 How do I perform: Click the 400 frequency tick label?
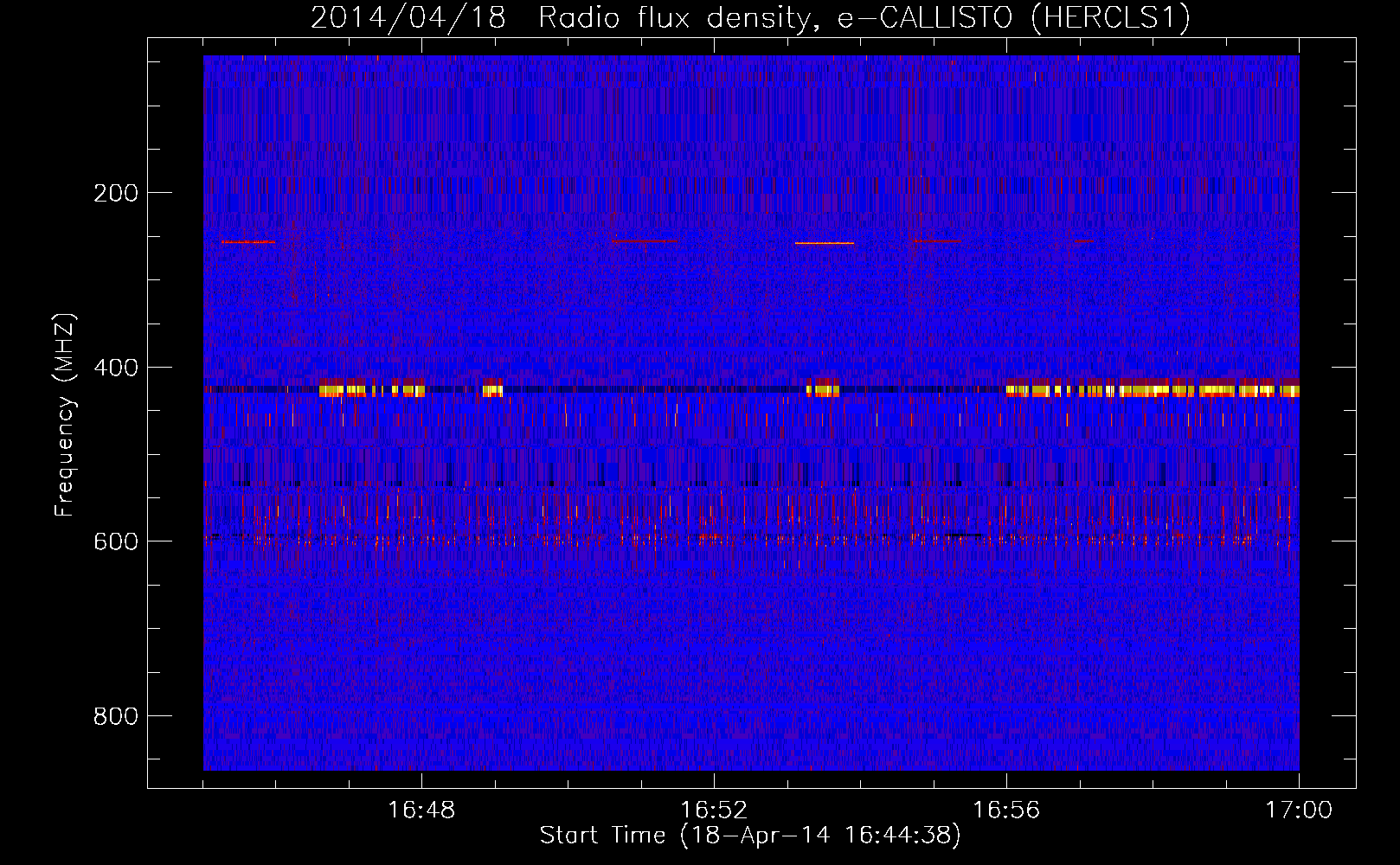tap(116, 368)
